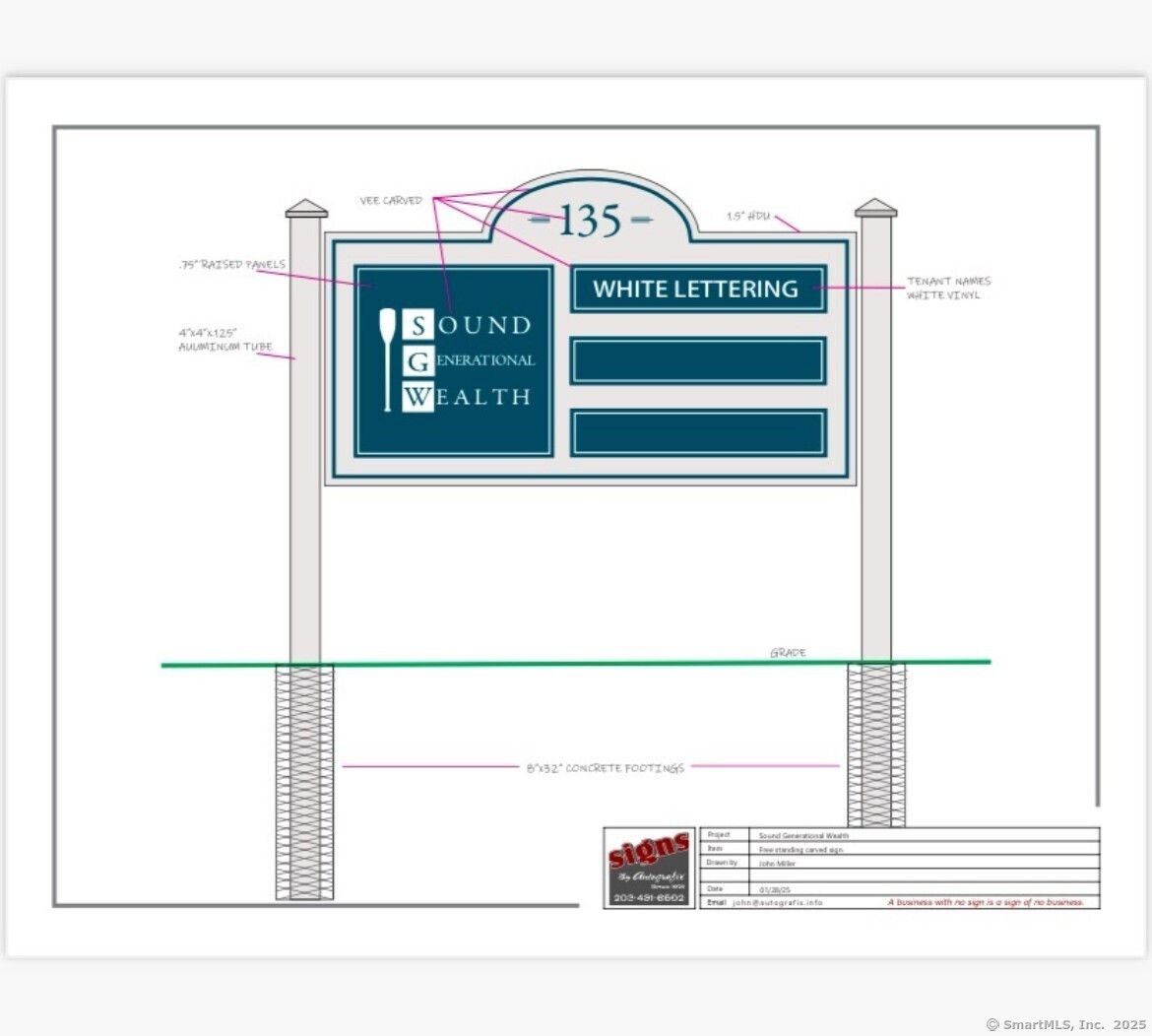1152x1036 pixels.
Task: Select the ".75" RAISED PANELS" annotation
Action: click(232, 265)
